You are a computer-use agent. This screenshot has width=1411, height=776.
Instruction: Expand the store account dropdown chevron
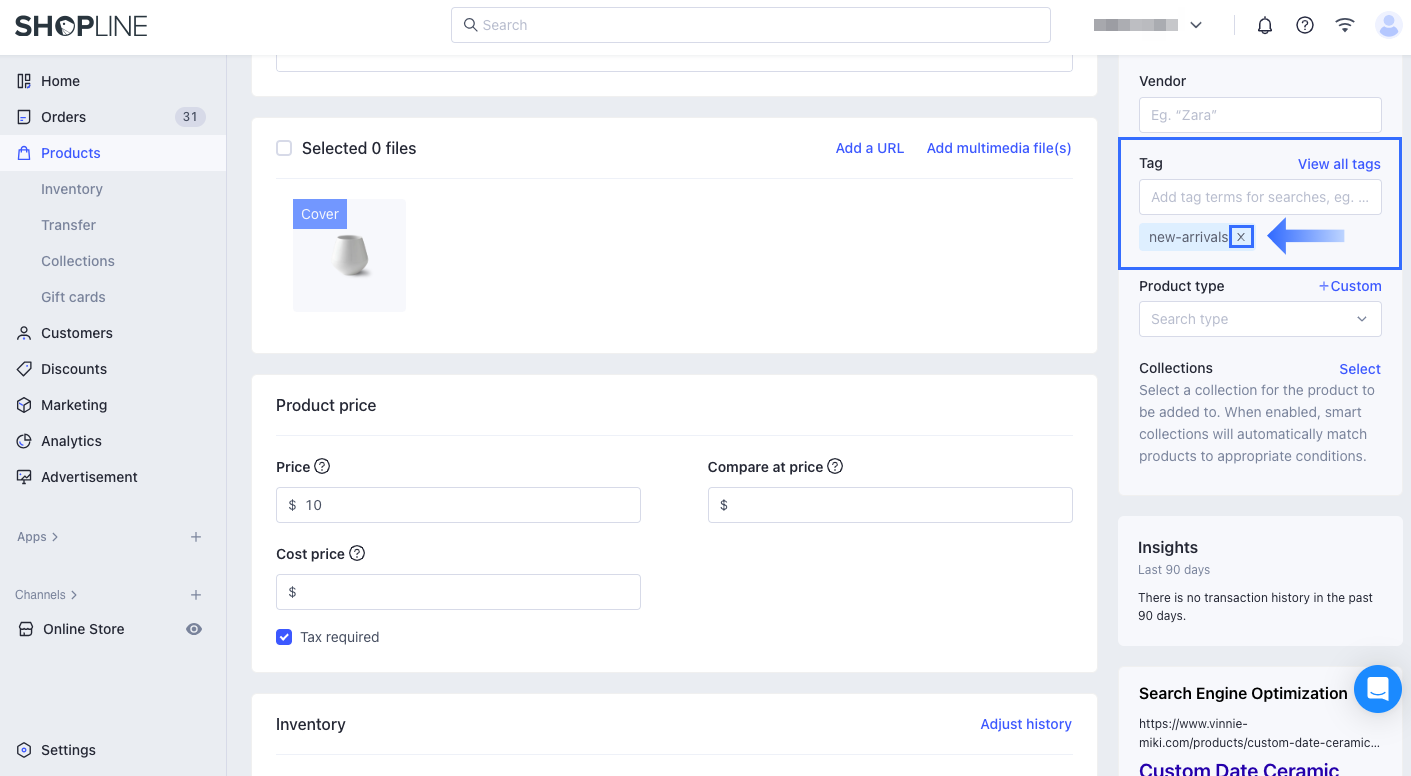(x=1196, y=26)
